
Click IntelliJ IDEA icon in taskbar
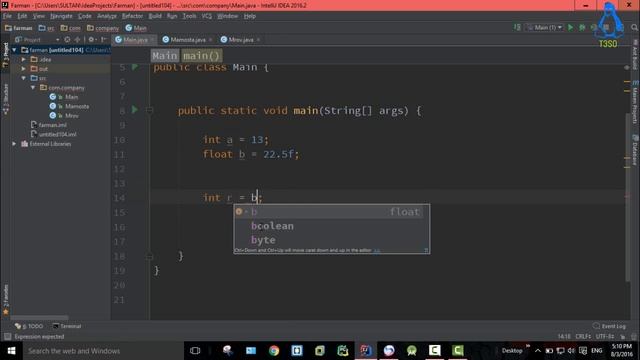(x=366, y=351)
